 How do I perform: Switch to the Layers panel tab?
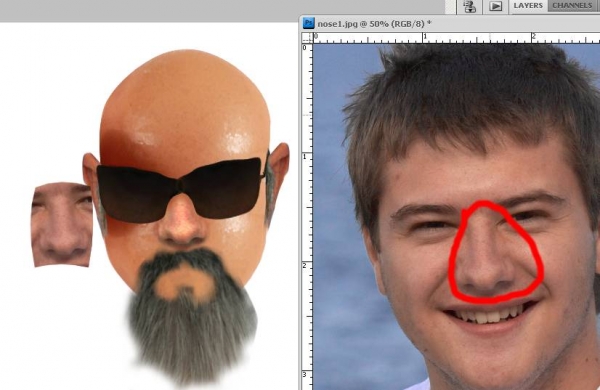point(528,6)
